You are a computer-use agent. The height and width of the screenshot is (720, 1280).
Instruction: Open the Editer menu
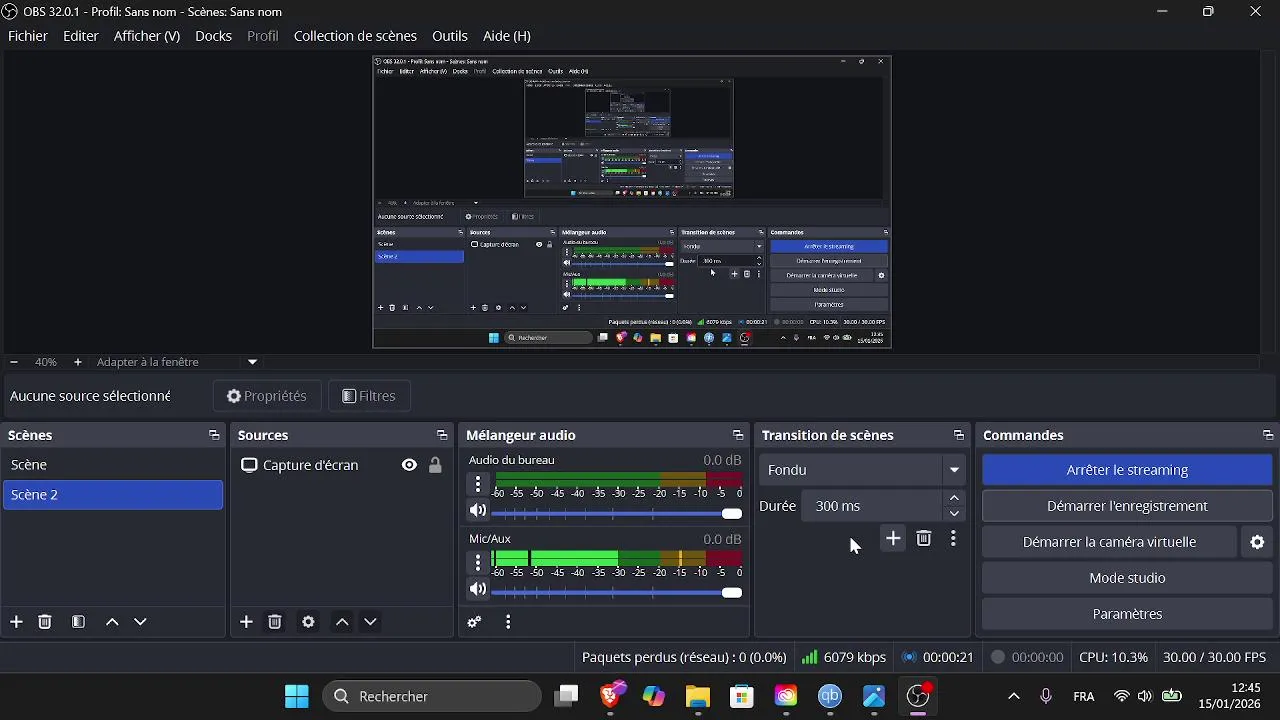click(81, 36)
